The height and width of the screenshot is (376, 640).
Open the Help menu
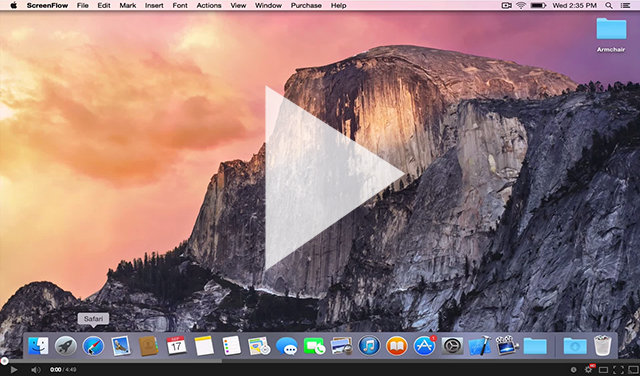(x=339, y=5)
